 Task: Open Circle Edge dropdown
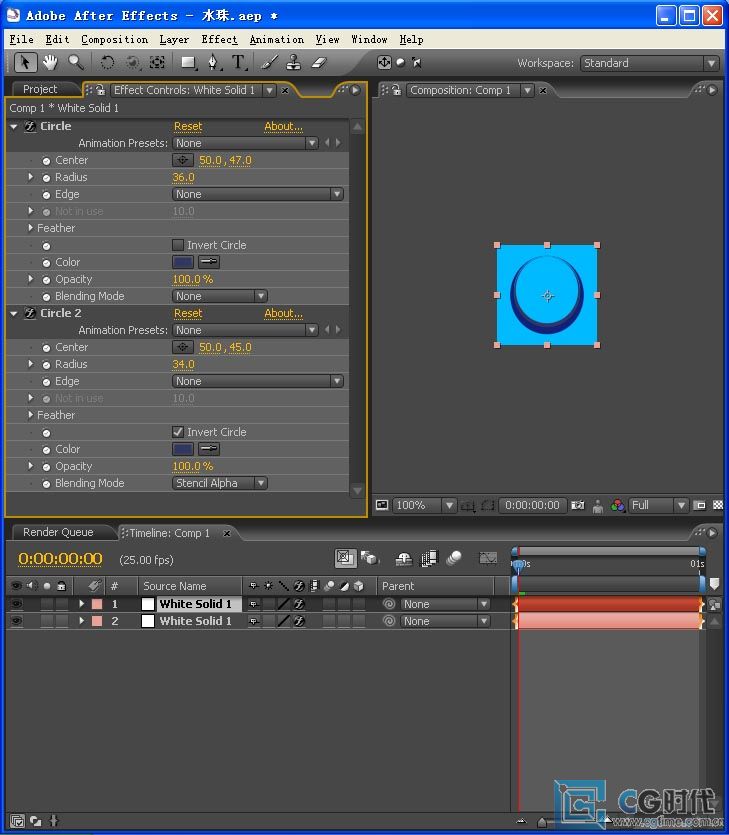coord(257,194)
